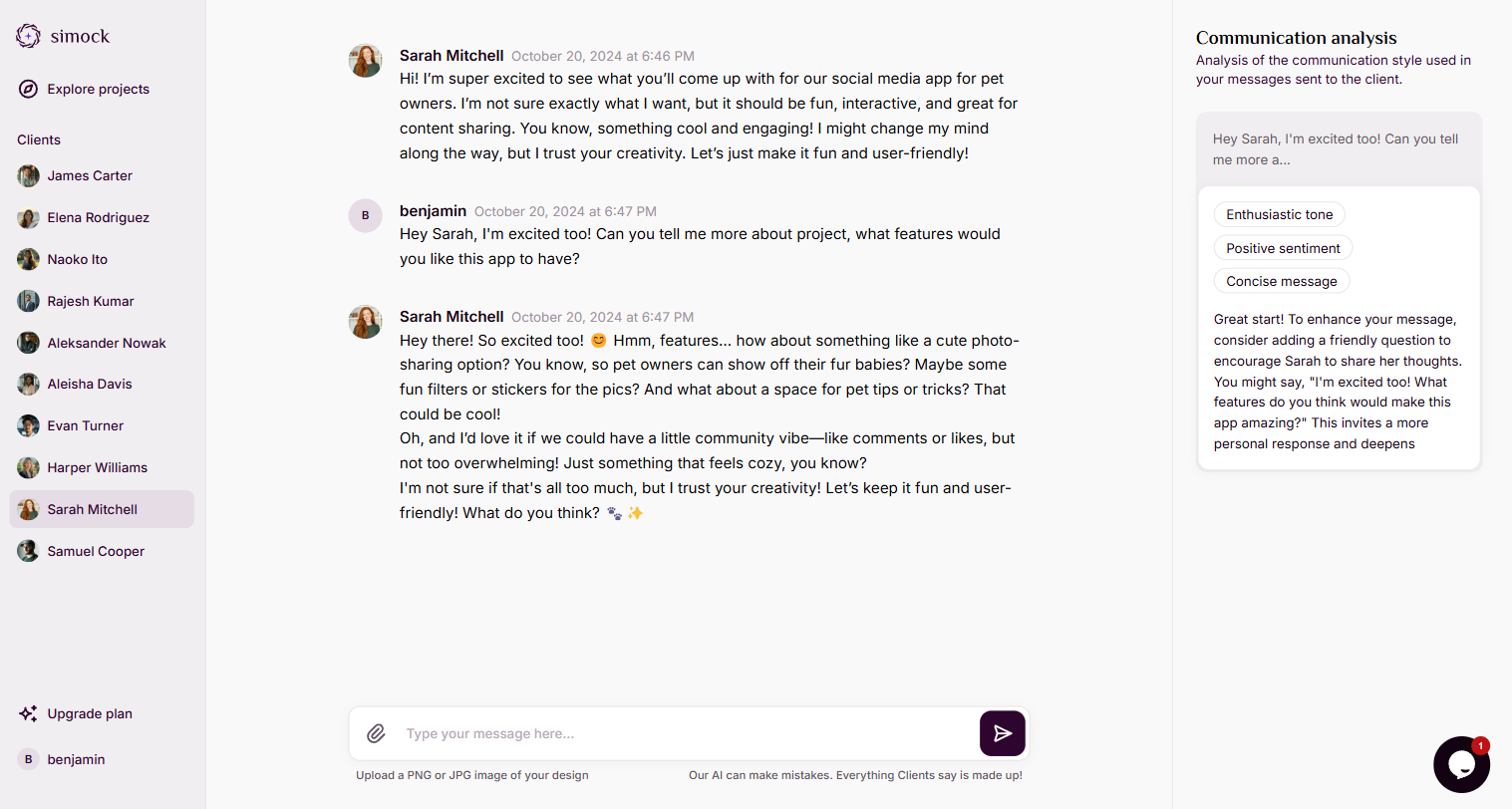The height and width of the screenshot is (809, 1512).
Task: Select the Enthusiastic tone tag
Action: (1279, 214)
